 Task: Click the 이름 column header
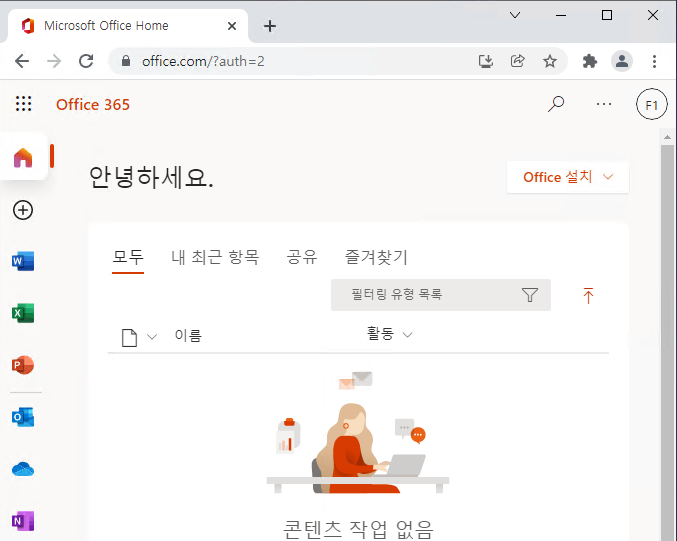(188, 335)
